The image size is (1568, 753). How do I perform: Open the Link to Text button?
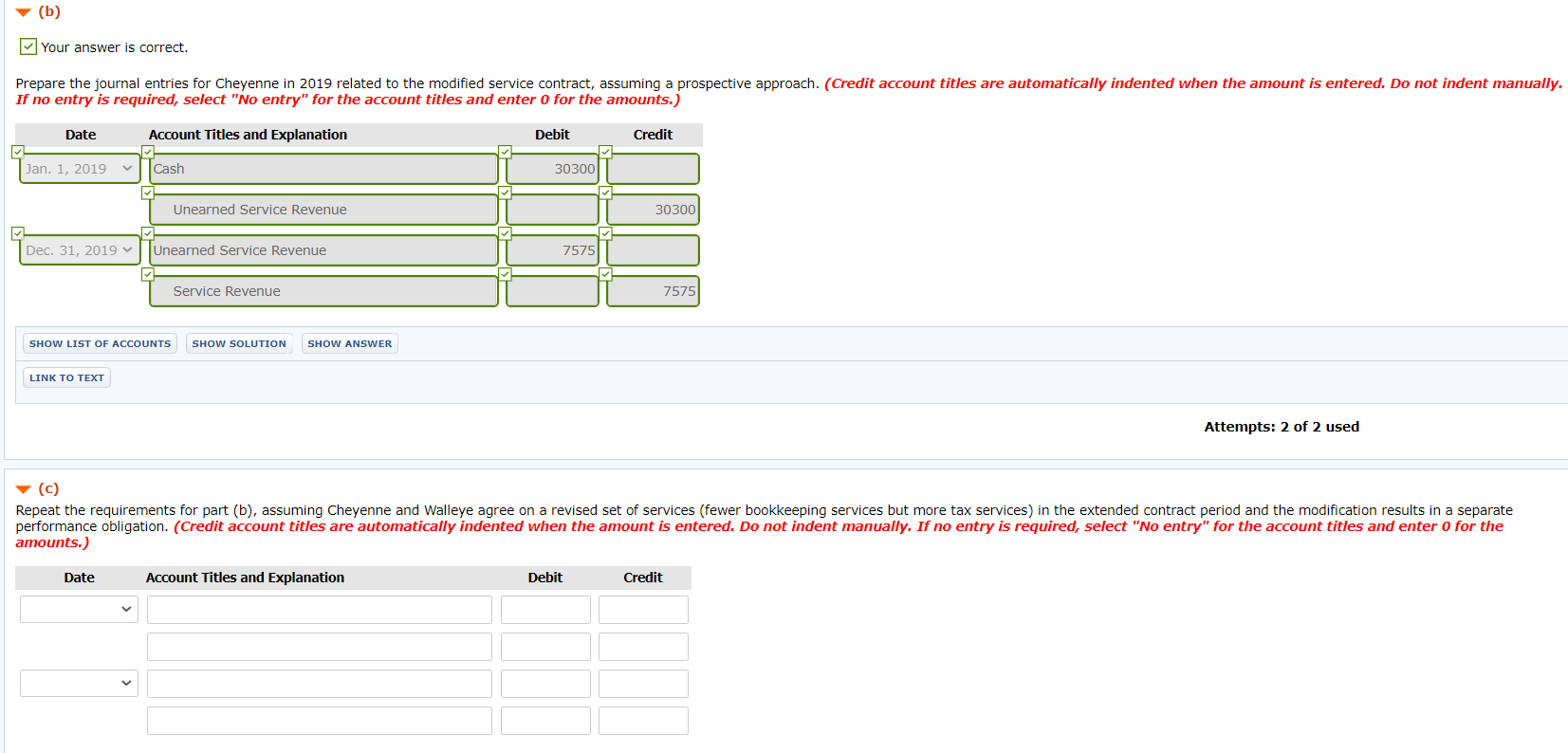pos(66,377)
